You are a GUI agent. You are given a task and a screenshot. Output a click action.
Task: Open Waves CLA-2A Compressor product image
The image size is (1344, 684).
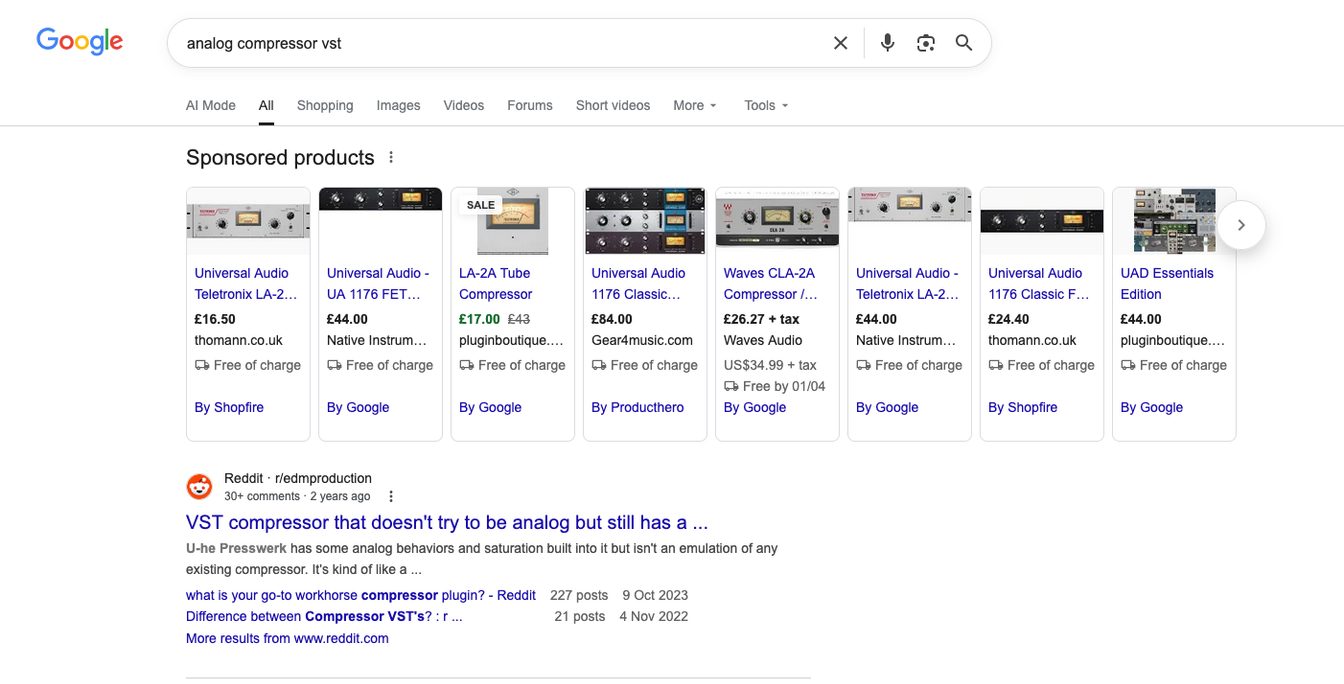777,221
